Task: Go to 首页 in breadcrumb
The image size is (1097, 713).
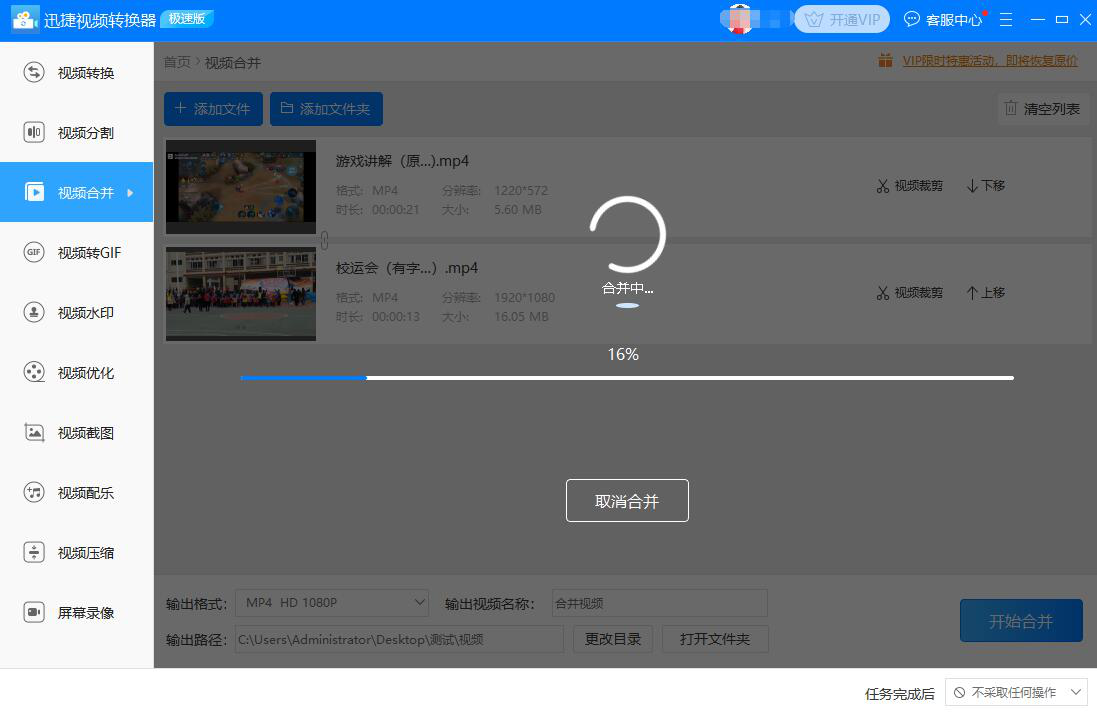Action: tap(177, 62)
